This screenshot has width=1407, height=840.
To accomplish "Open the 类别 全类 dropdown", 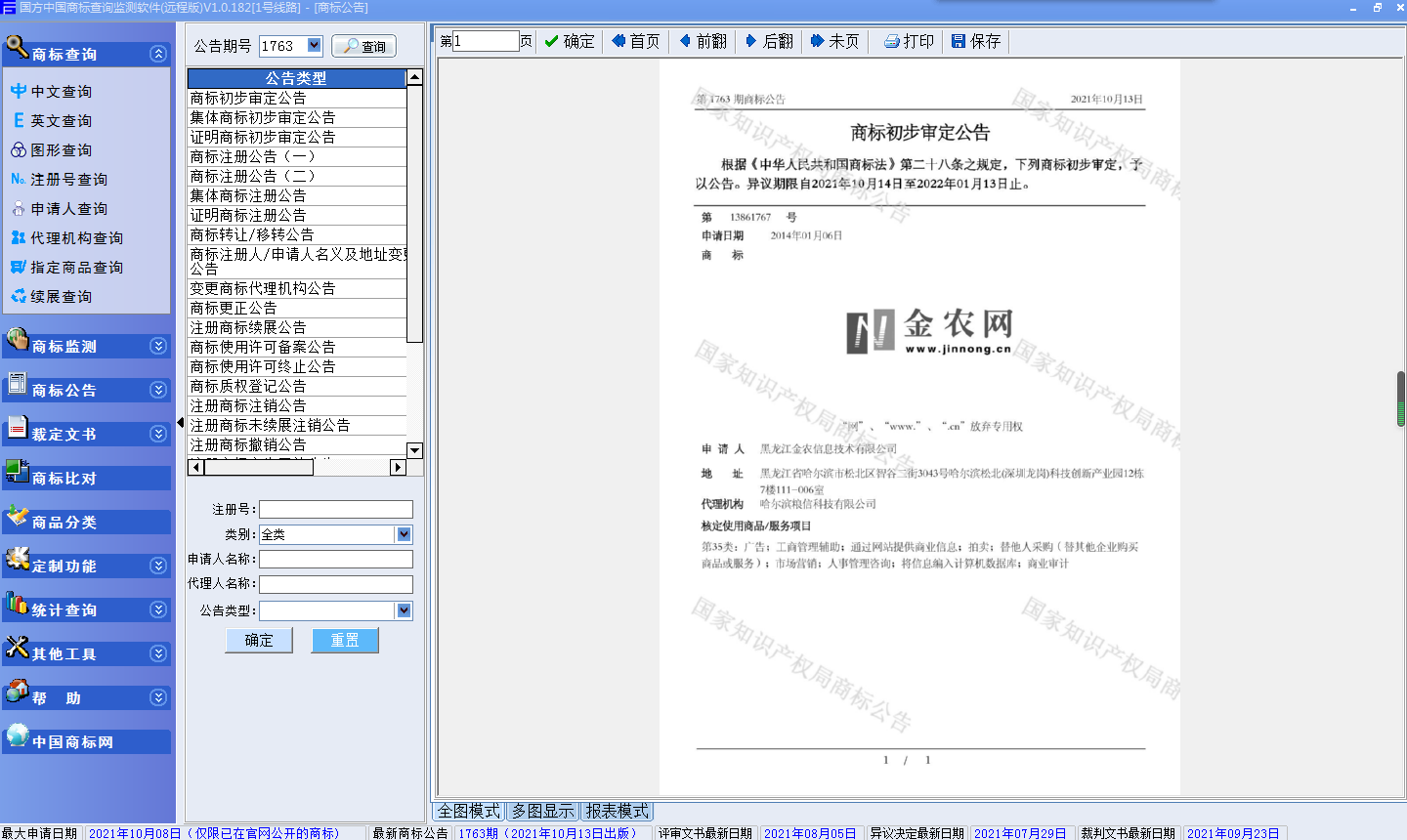I will [x=405, y=534].
